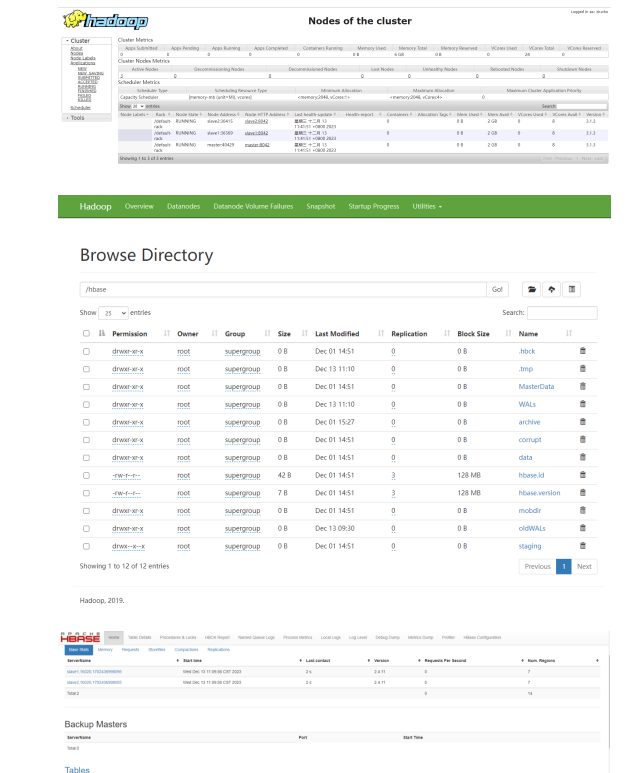Check the oldWALs row checkbox
Viewport: 628px width, 773px height.
tap(86, 528)
